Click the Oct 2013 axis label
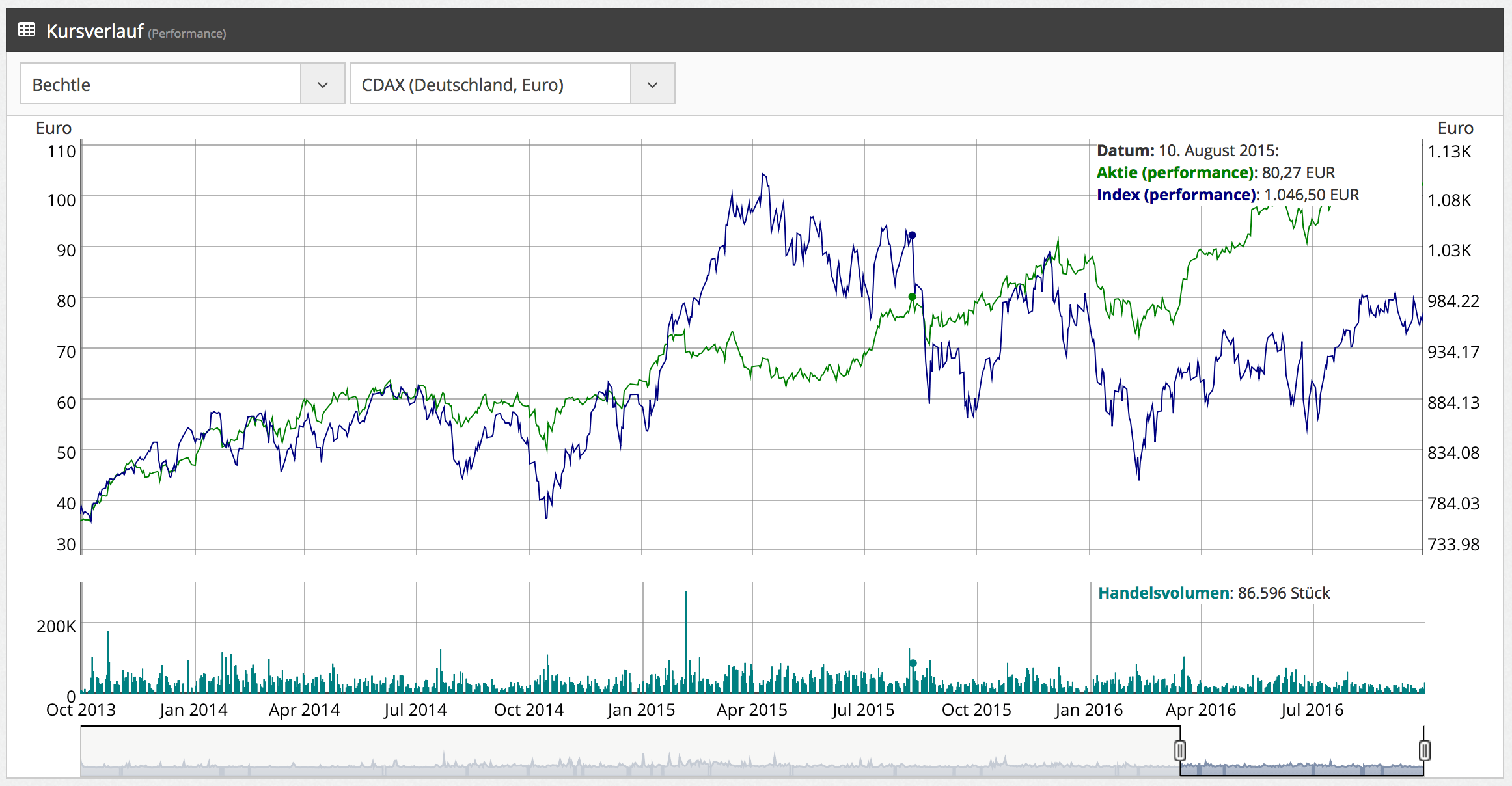The height and width of the screenshot is (786, 1512). tap(81, 710)
